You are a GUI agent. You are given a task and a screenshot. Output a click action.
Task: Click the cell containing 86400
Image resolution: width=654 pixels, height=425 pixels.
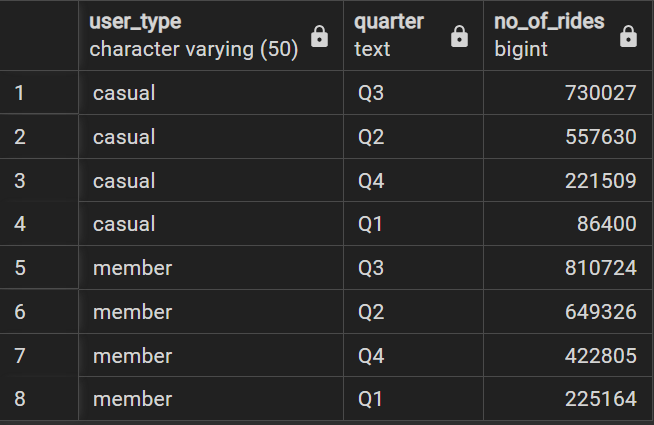pos(568,224)
